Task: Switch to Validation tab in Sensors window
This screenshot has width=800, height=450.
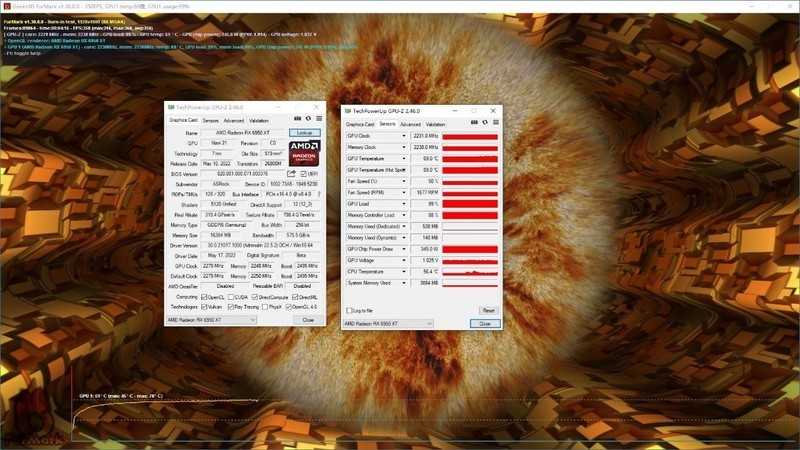Action: pyautogui.click(x=435, y=124)
